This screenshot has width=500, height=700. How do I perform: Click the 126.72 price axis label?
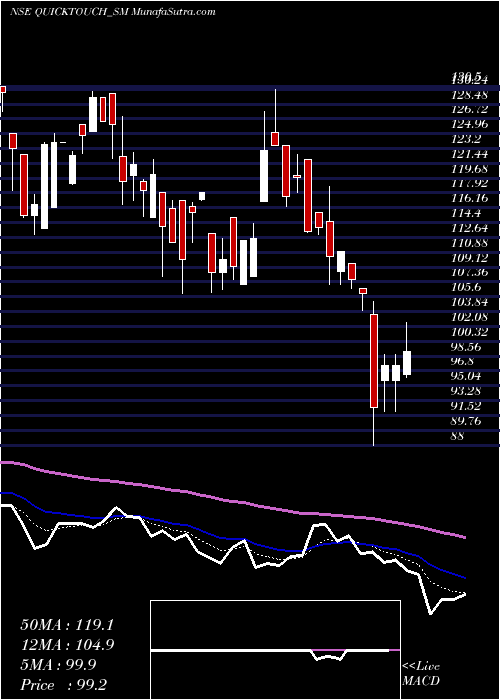[470, 109]
